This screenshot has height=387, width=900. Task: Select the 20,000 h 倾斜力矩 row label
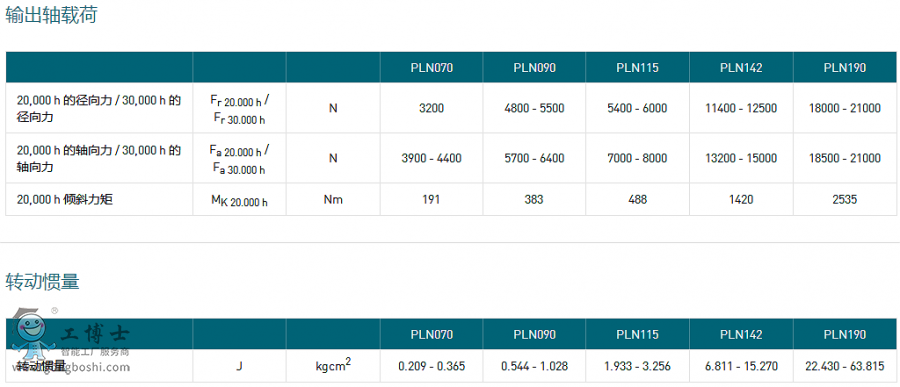65,200
